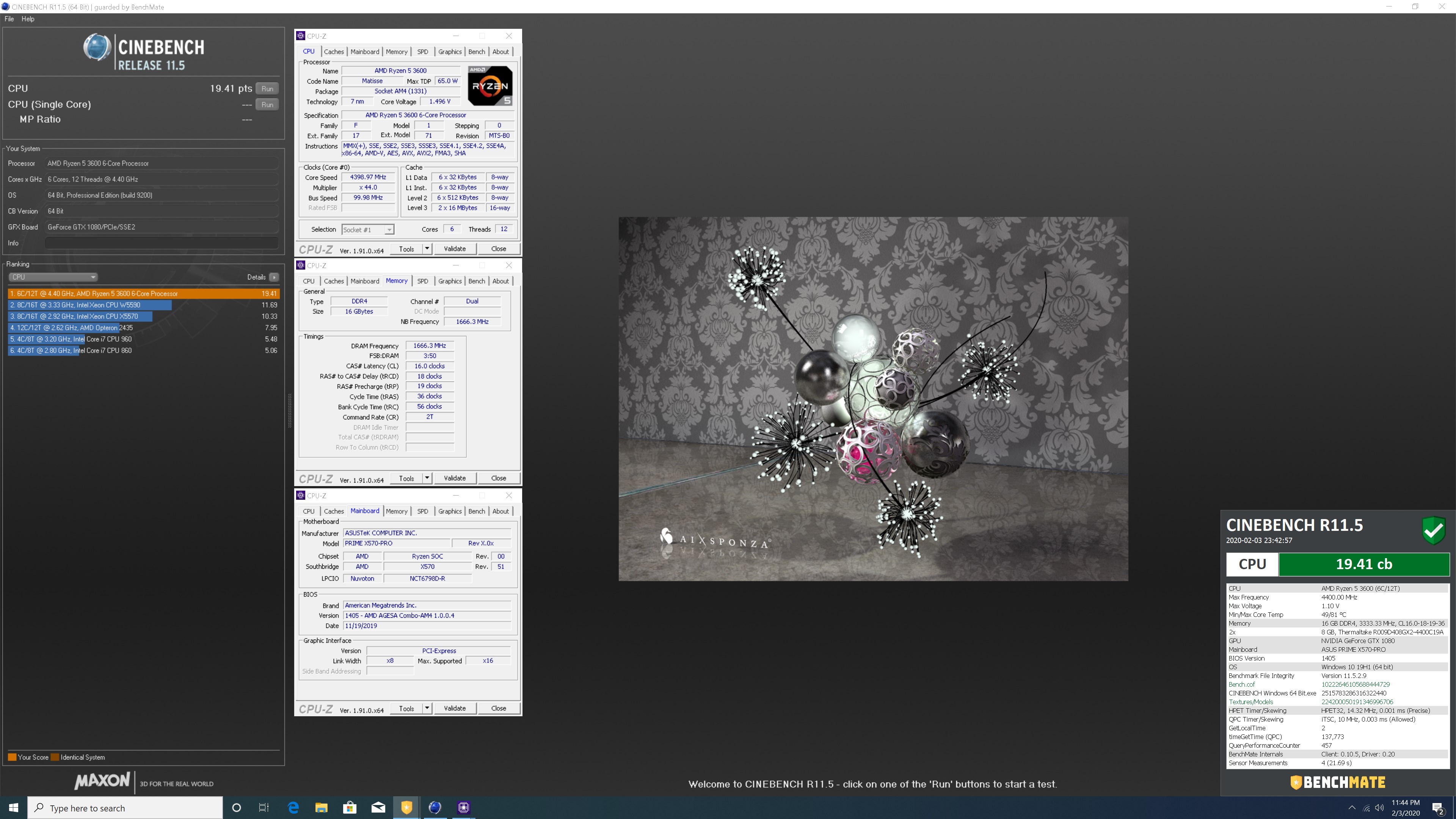Select Core i7 CPU 860 ranking entry
1456x819 pixels.
pos(144,350)
